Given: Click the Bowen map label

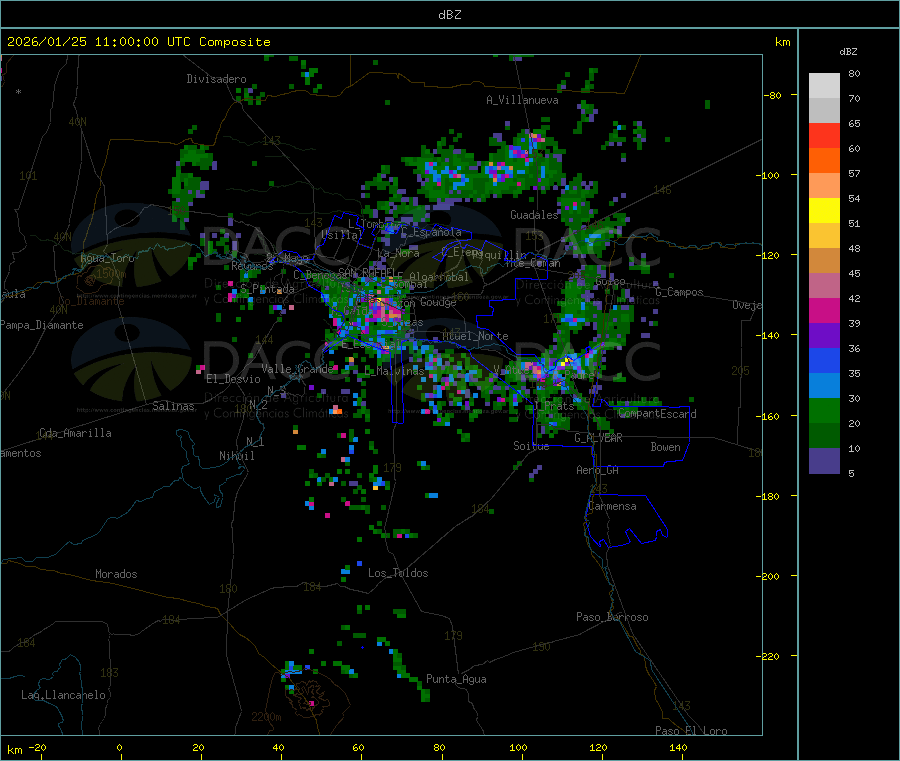Looking at the screenshot, I should [666, 447].
